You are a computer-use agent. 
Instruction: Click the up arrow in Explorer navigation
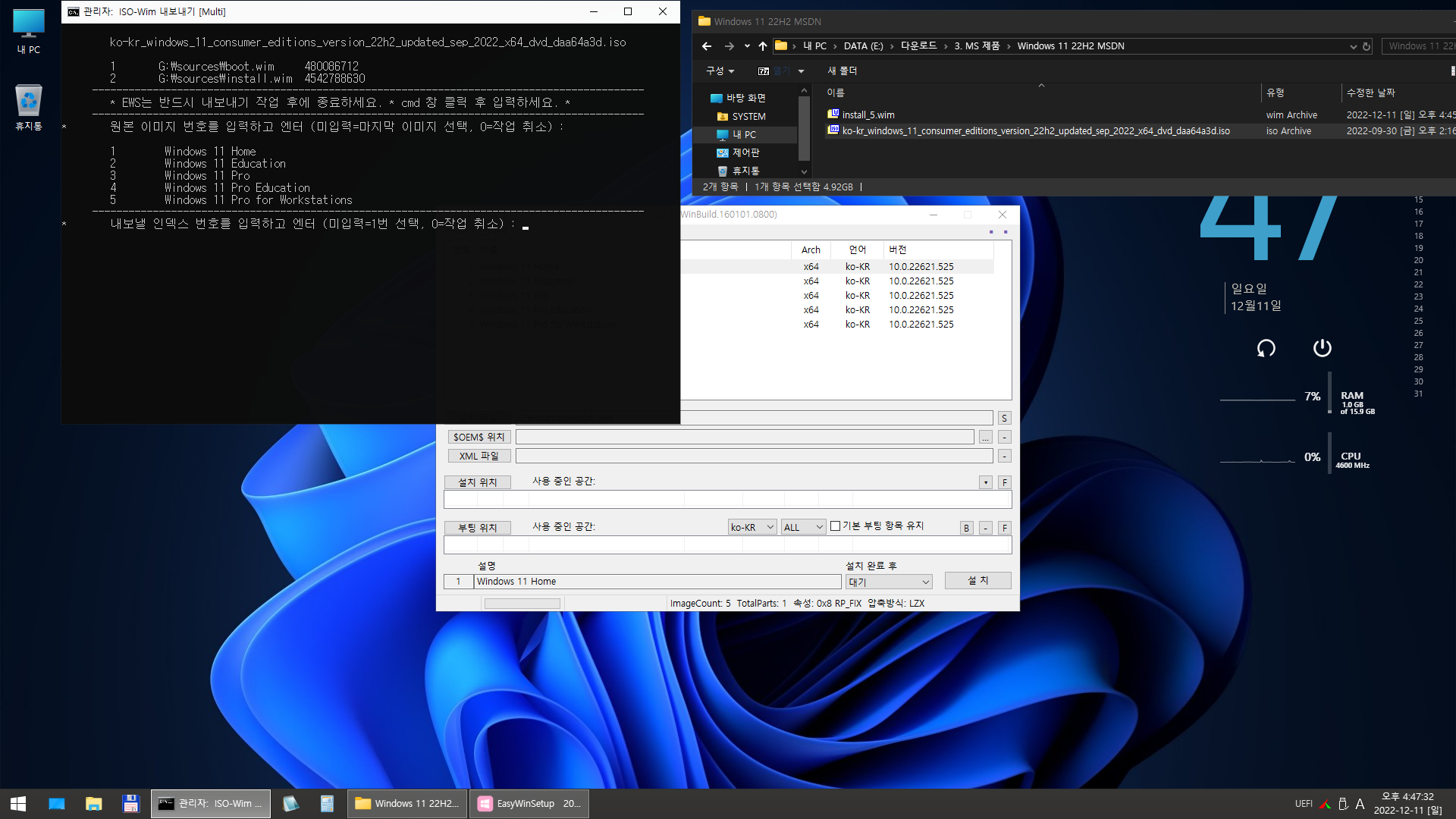pos(763,46)
